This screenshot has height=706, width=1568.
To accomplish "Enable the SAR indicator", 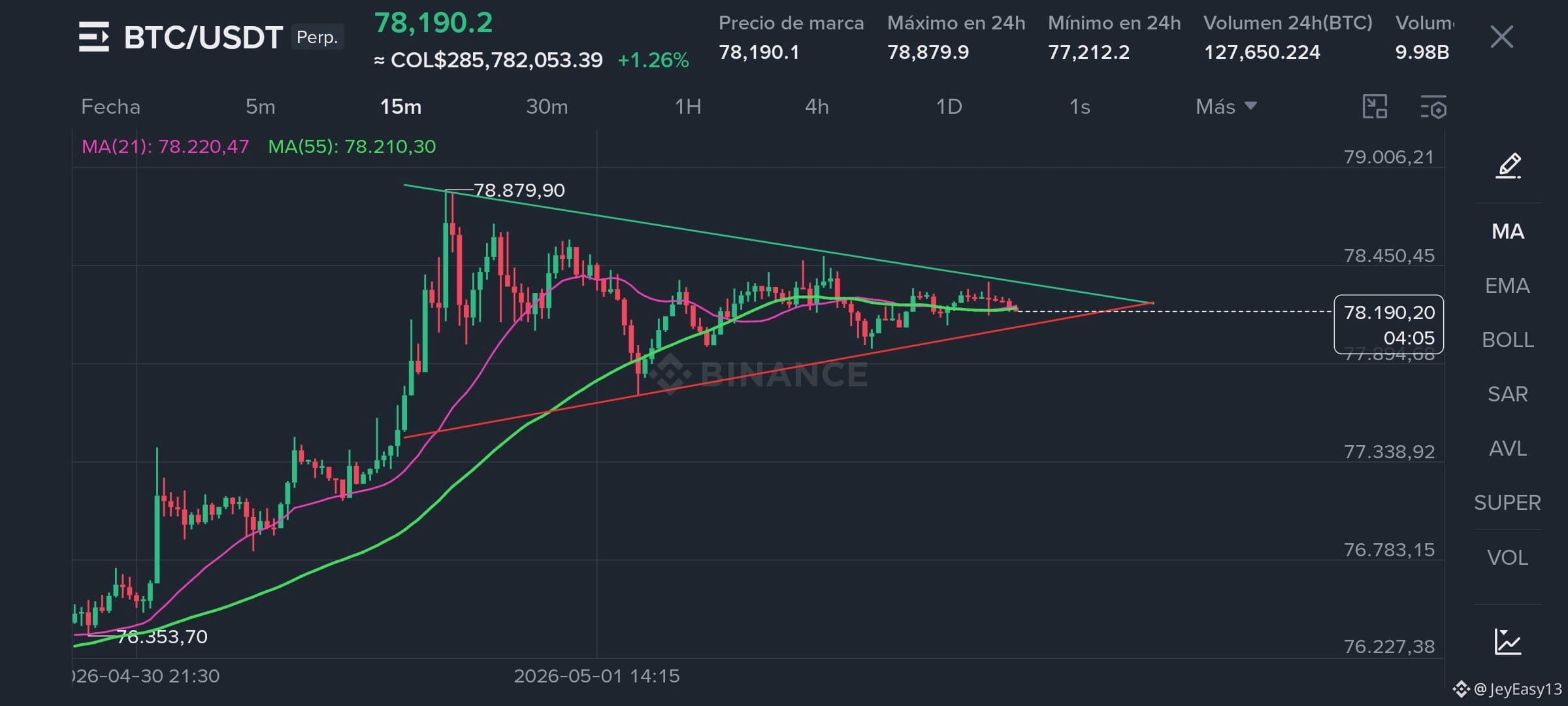I will click(x=1508, y=394).
